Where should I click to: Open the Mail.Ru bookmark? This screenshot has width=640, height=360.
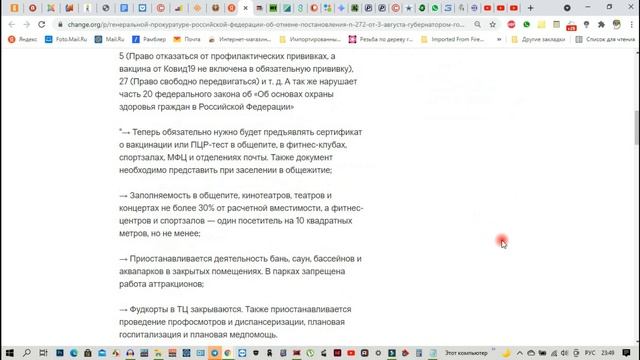pyautogui.click(x=109, y=39)
